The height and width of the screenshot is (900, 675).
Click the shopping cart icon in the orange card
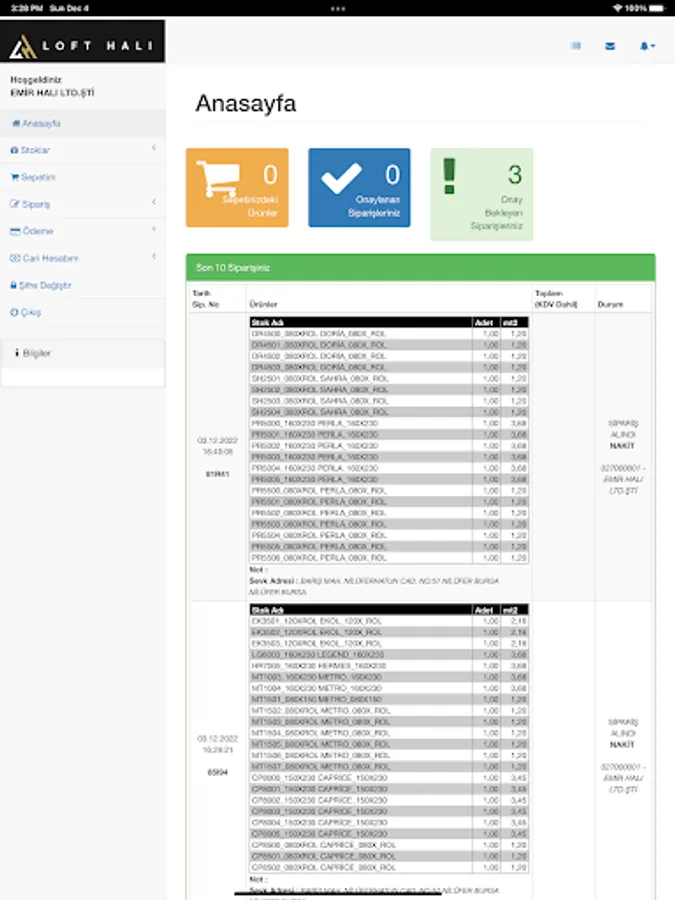218,179
